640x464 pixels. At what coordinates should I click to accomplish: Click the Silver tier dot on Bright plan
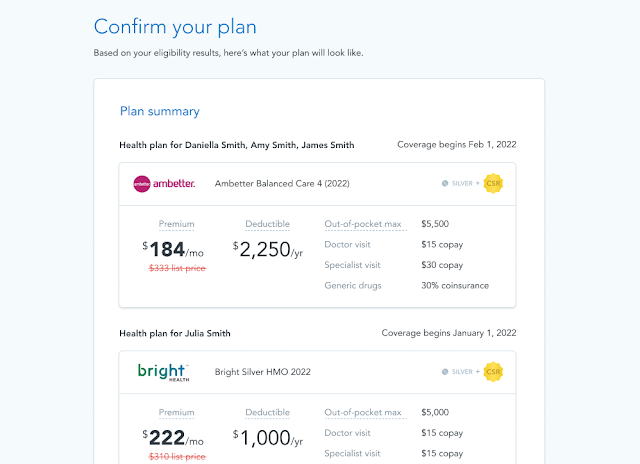[445, 372]
